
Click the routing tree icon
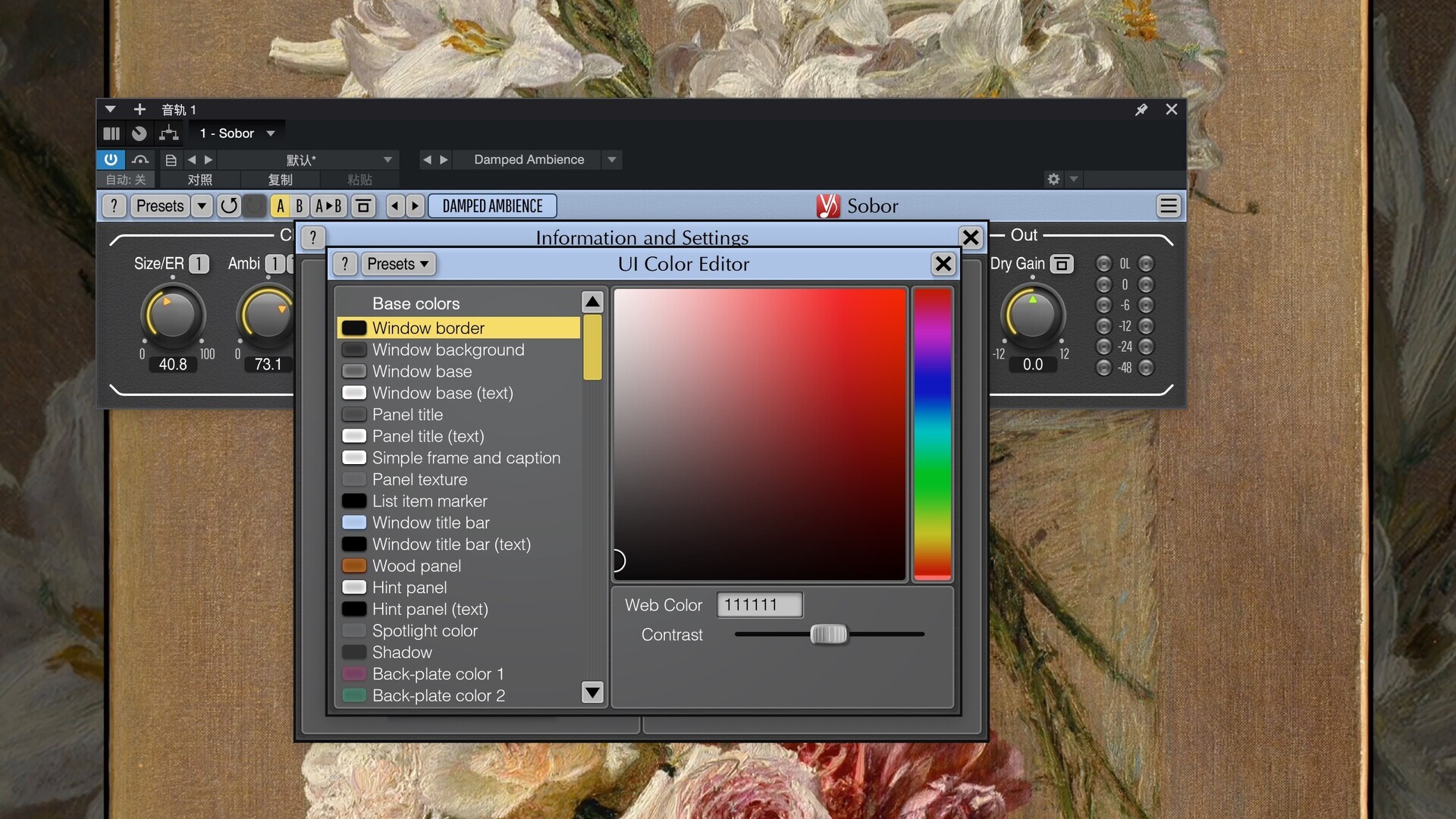pyautogui.click(x=168, y=133)
